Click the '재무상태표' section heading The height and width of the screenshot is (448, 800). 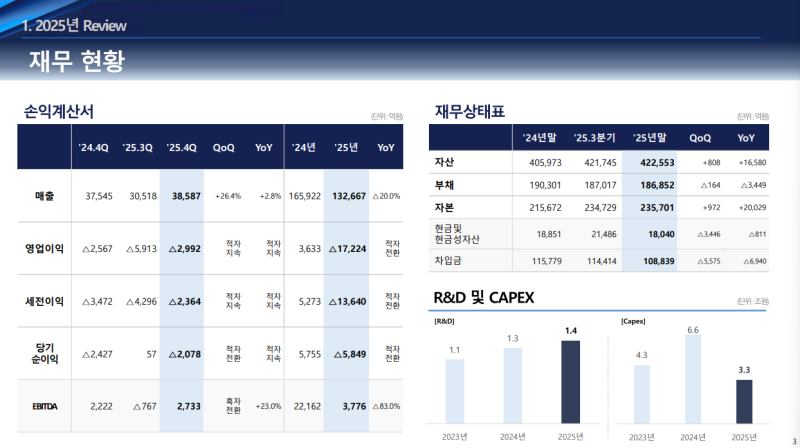[470, 110]
